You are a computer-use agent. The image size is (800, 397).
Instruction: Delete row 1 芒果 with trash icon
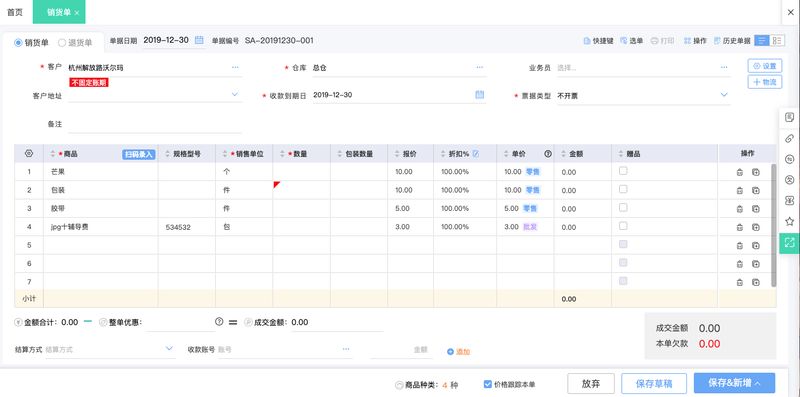pyautogui.click(x=740, y=172)
